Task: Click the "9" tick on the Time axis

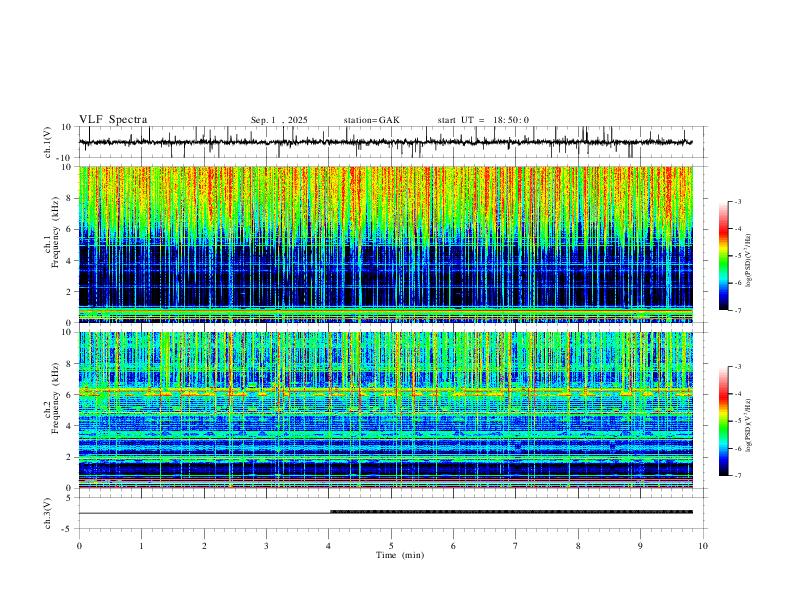Action: click(640, 546)
